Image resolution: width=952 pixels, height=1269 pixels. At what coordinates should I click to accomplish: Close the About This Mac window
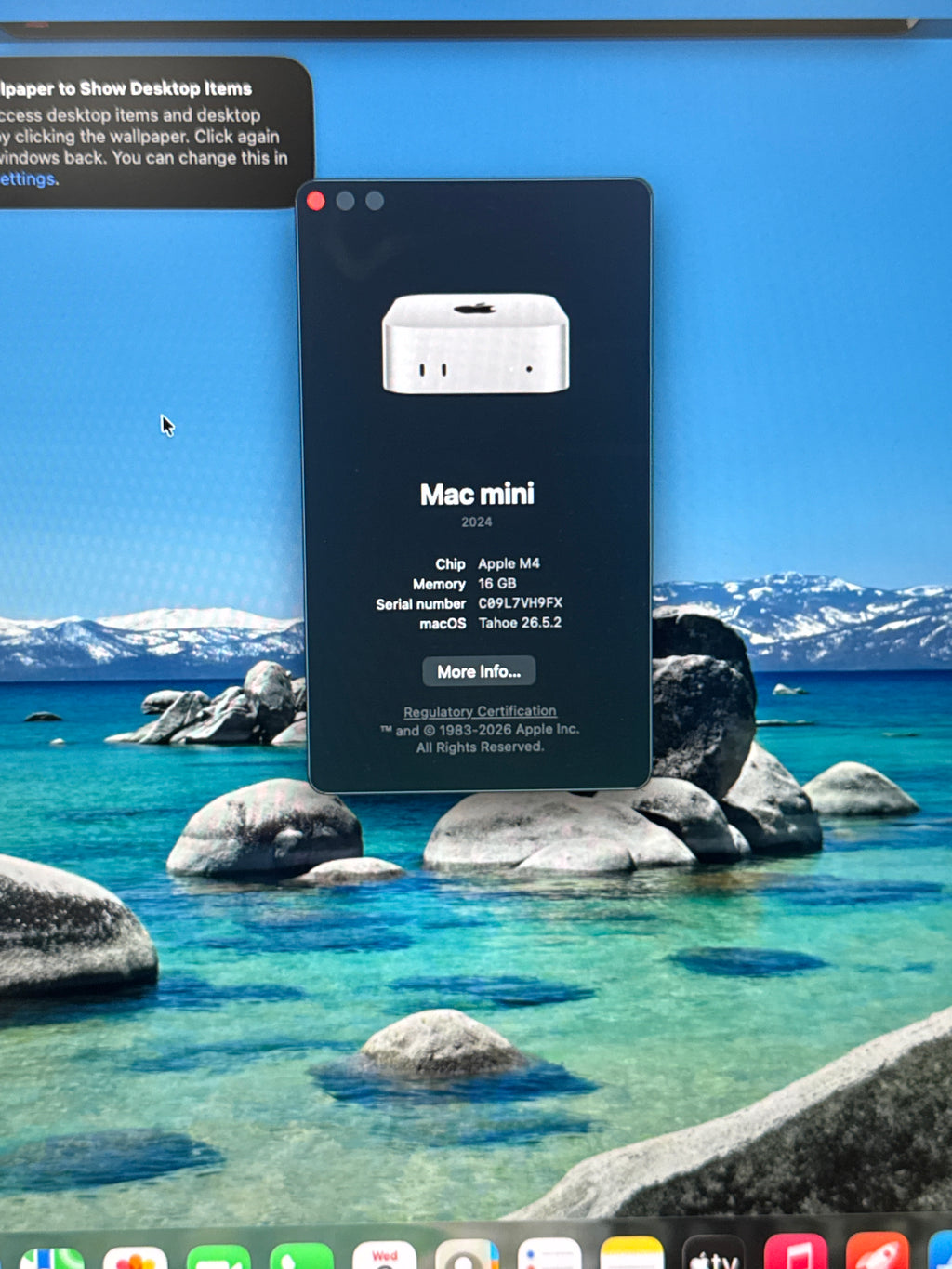coord(316,201)
